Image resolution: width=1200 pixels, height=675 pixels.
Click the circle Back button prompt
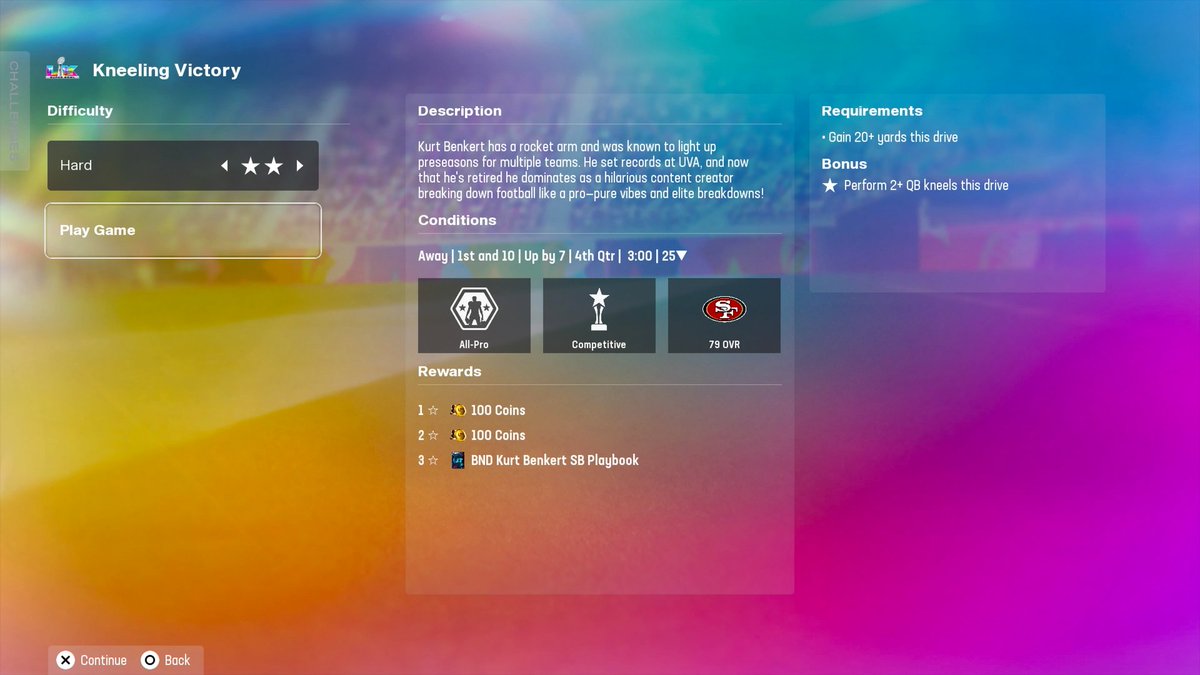pos(166,660)
